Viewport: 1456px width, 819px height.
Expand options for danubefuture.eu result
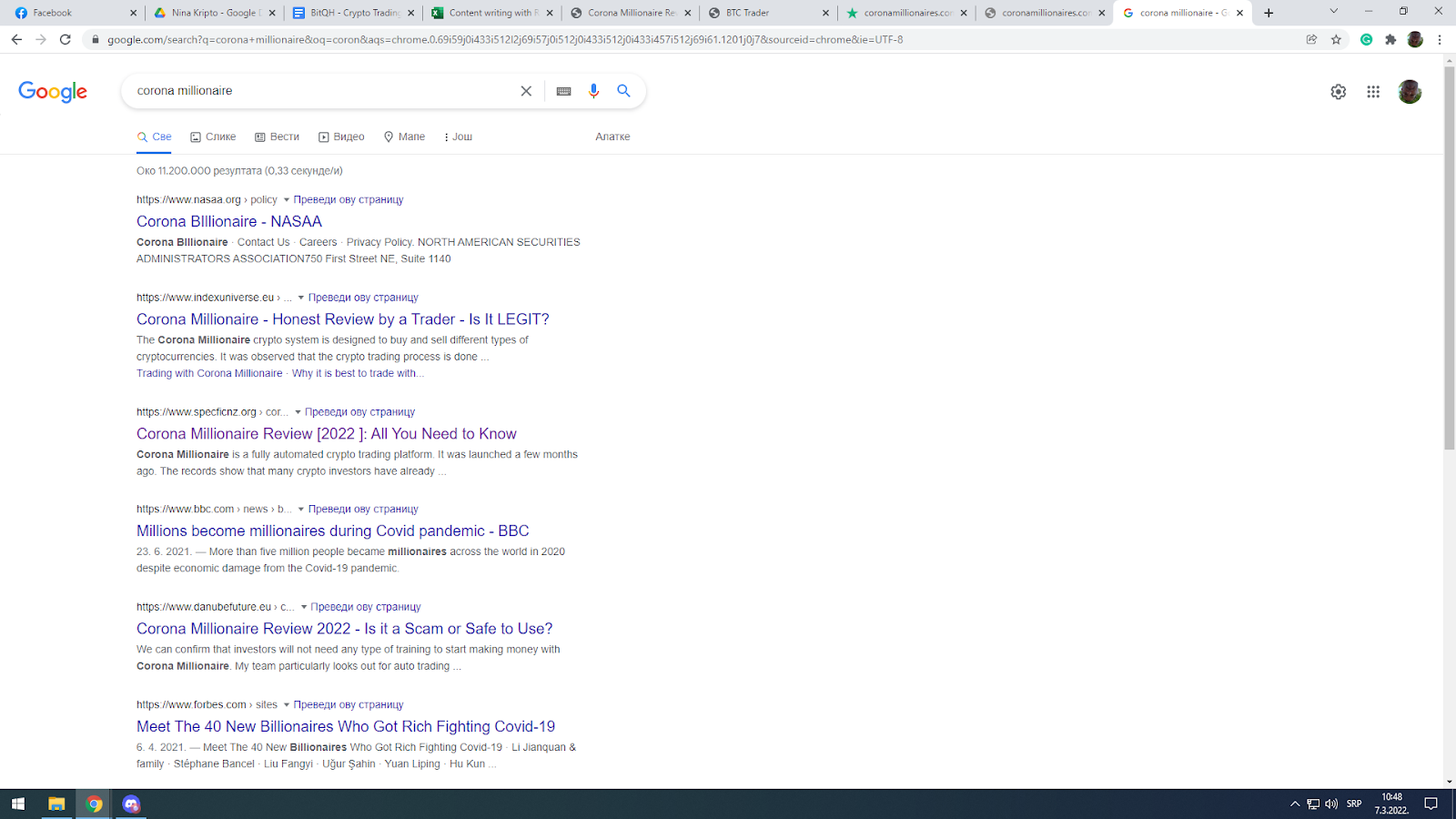(x=304, y=607)
